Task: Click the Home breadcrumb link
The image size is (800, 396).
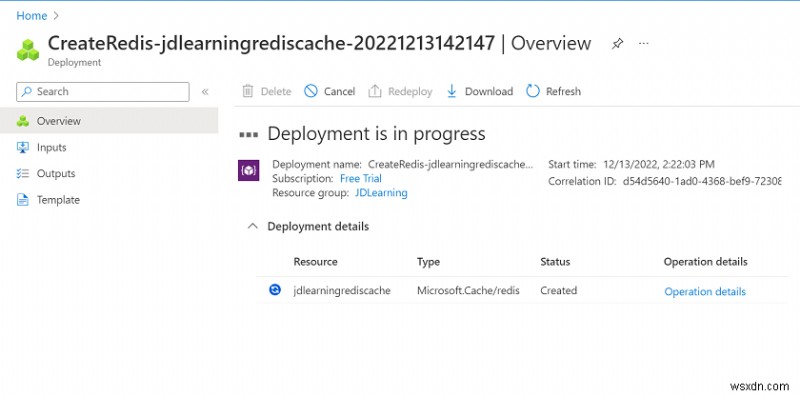Action: (32, 16)
